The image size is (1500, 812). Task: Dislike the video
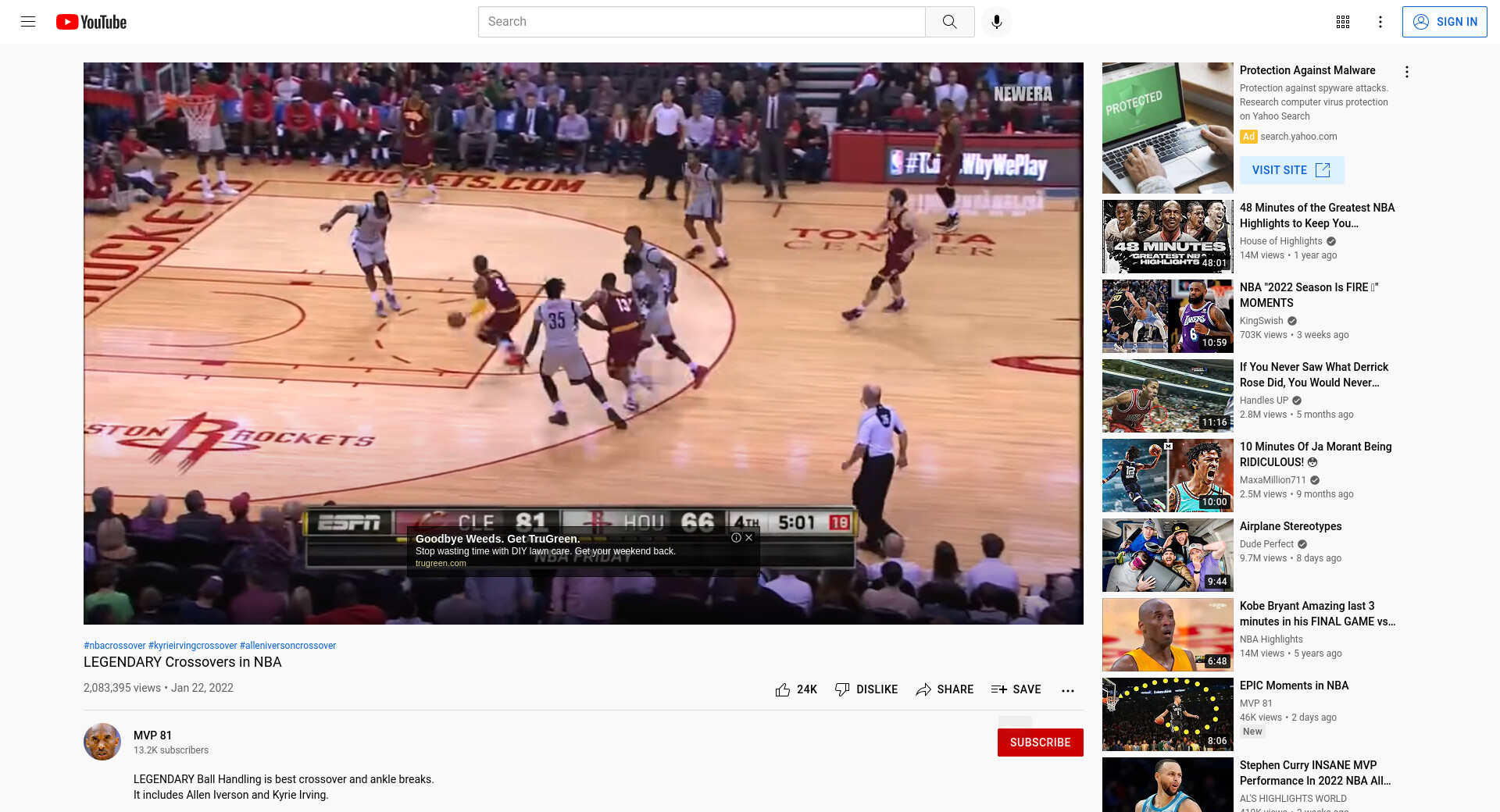click(x=866, y=689)
